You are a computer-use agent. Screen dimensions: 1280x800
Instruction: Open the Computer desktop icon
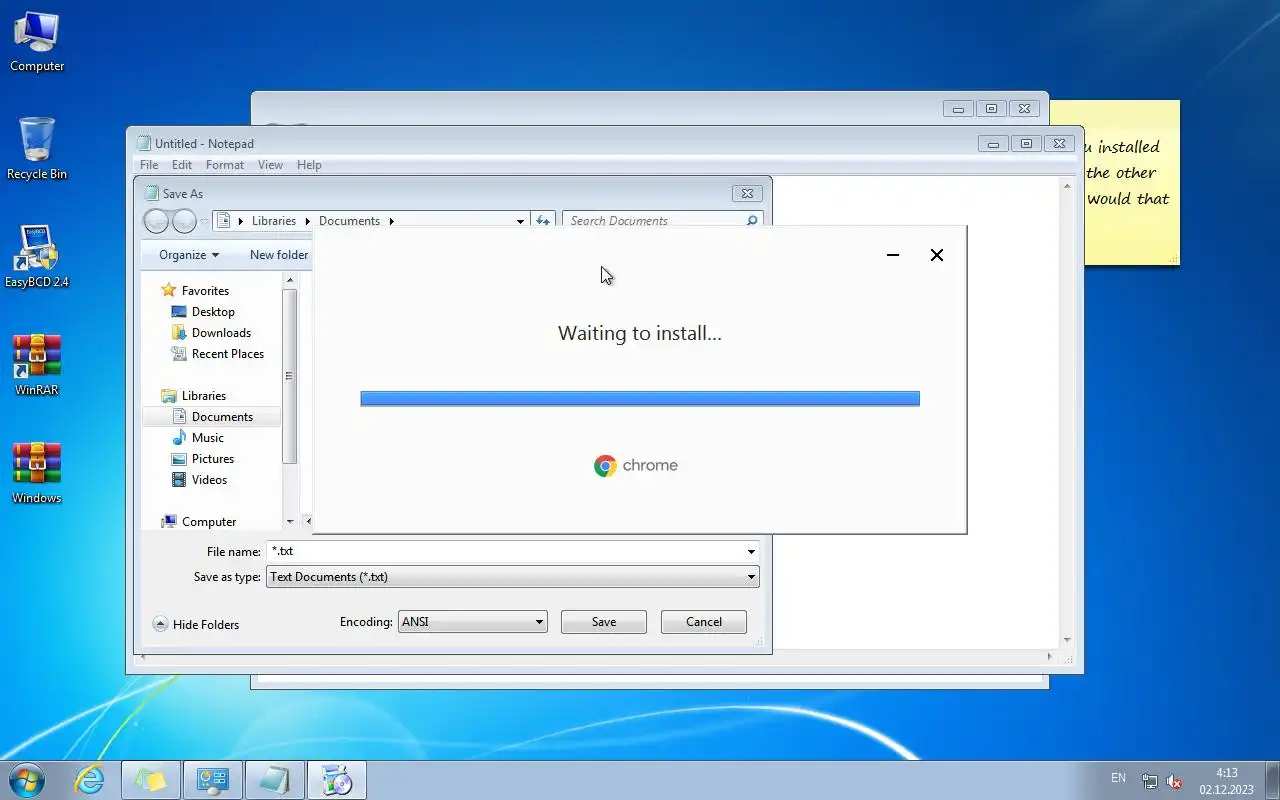37,42
